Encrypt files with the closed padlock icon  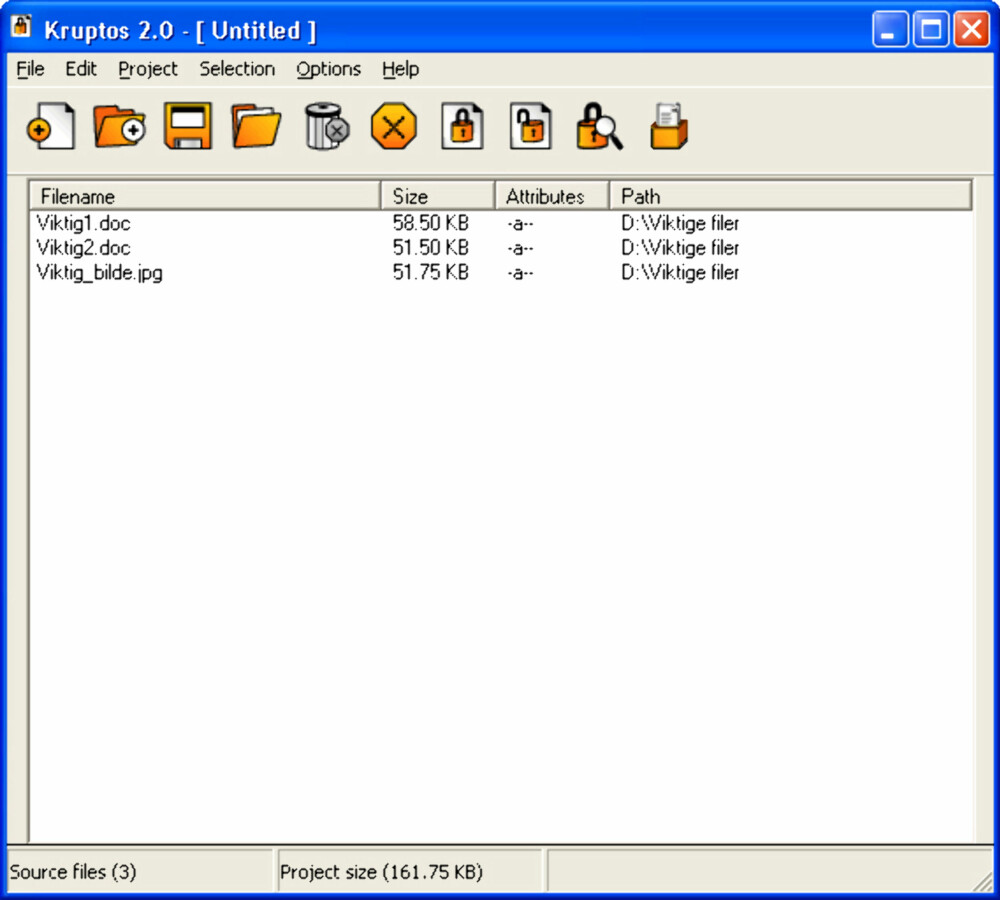tap(462, 126)
